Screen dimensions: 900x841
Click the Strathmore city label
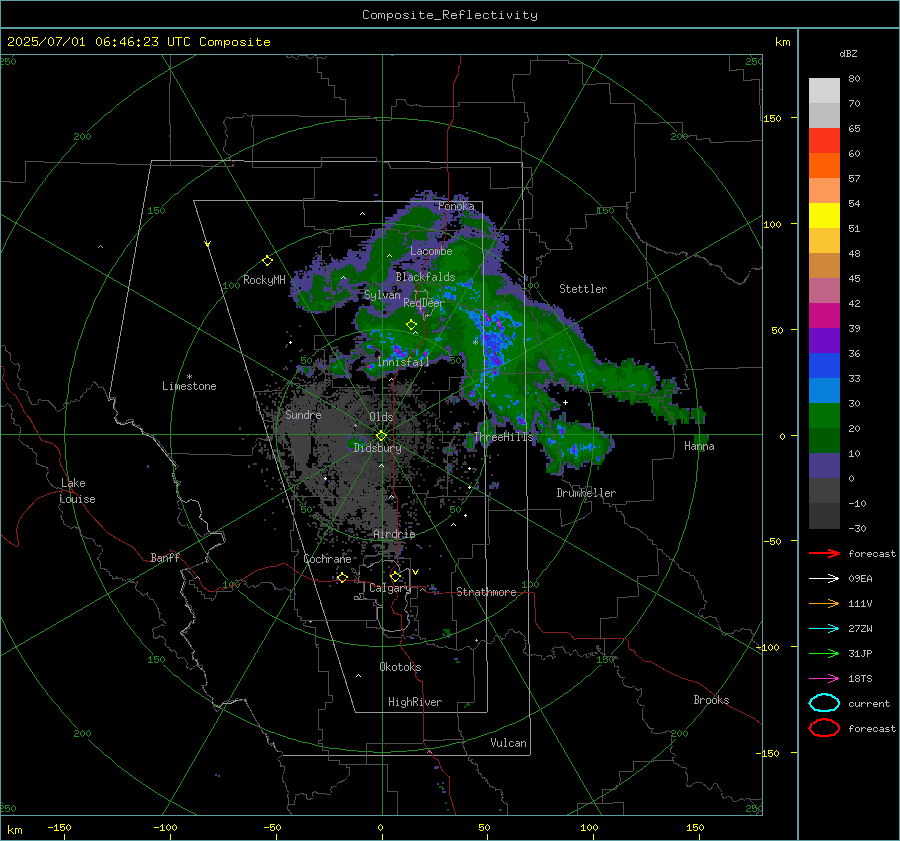pyautogui.click(x=486, y=592)
